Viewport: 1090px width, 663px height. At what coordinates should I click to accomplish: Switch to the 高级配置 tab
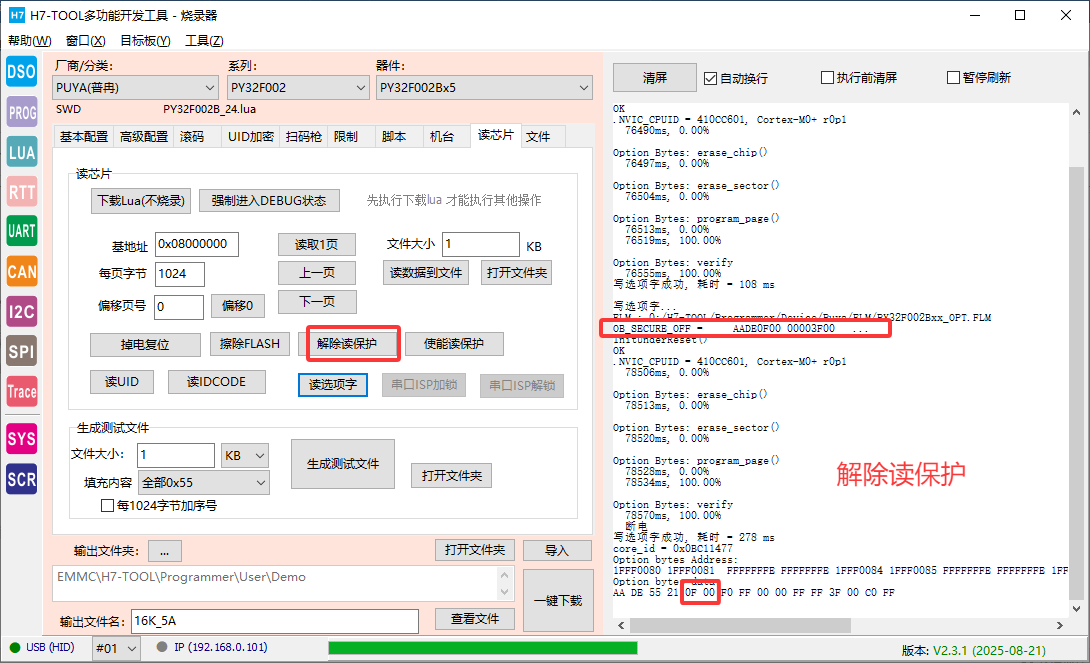(x=144, y=137)
